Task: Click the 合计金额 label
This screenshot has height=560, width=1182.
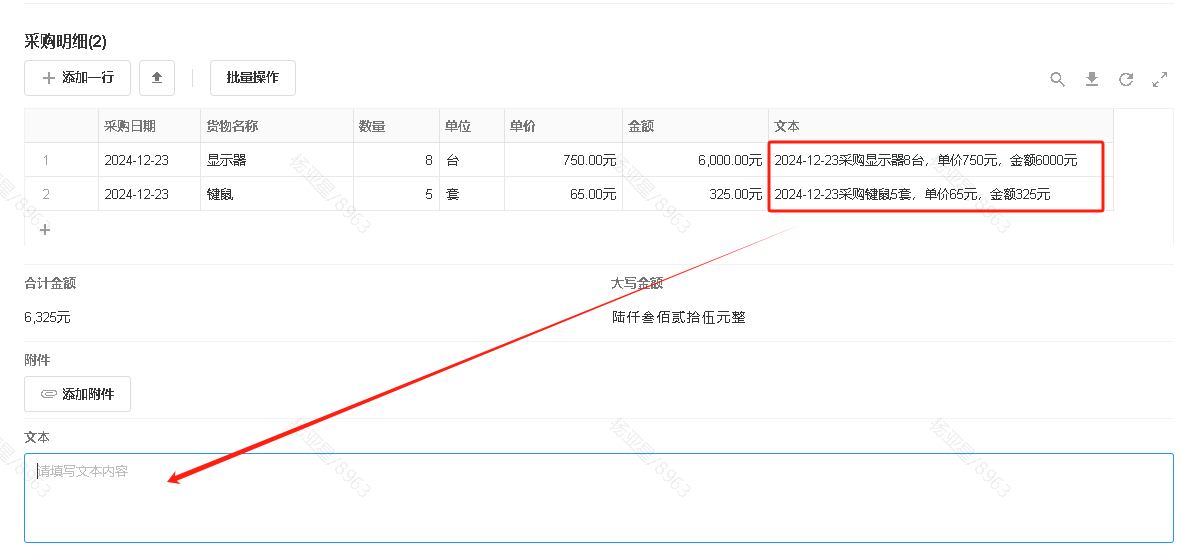Action: [50, 283]
